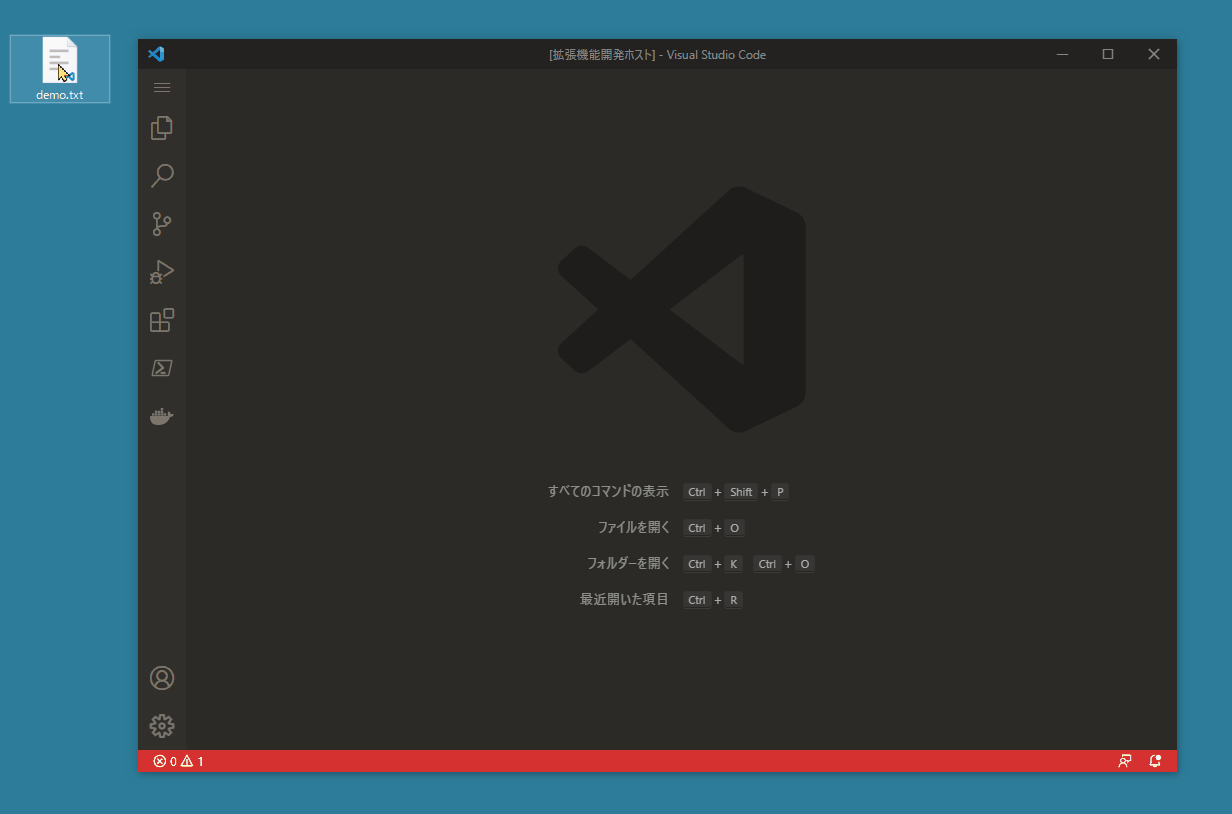
Task: Maximize the Visual Studio Code window
Action: tap(1108, 54)
